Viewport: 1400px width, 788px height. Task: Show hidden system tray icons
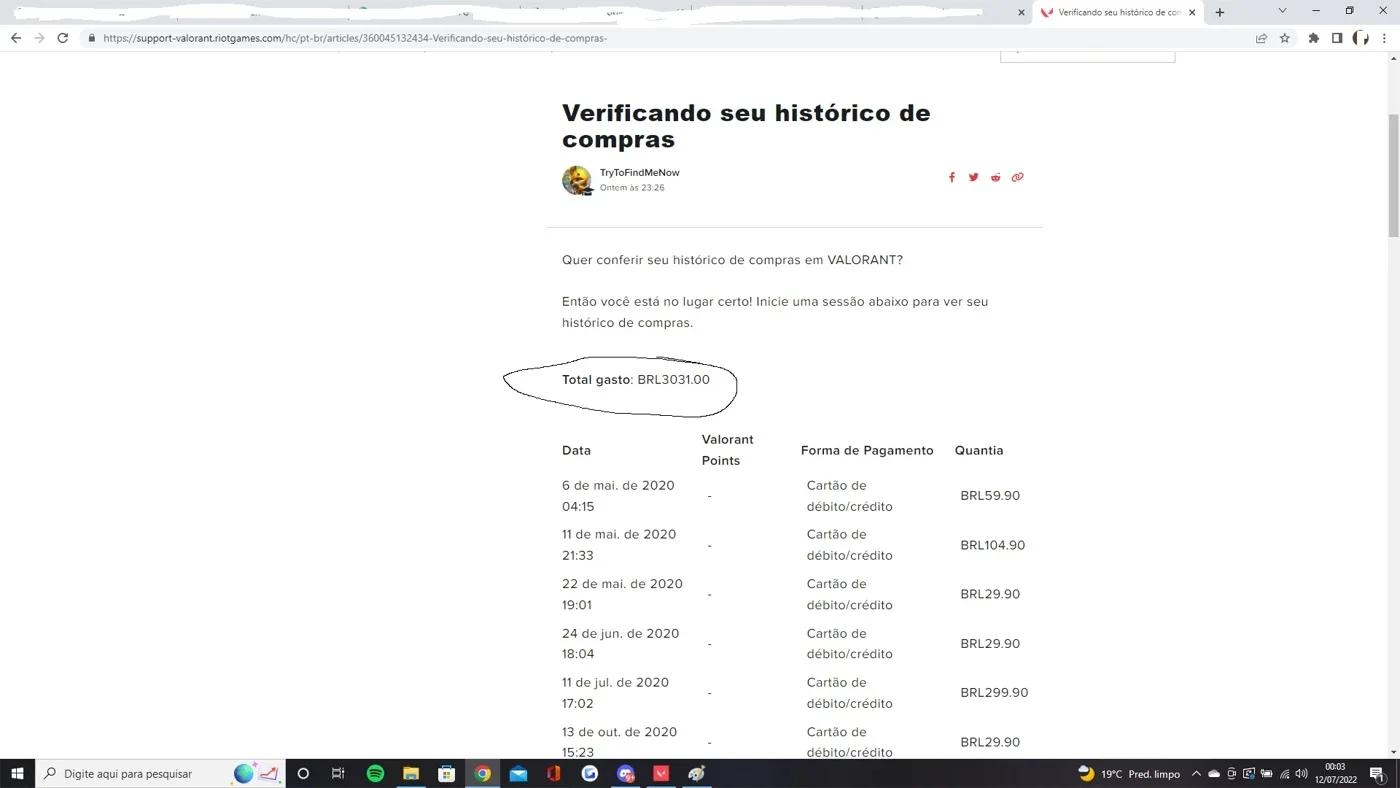coord(1196,773)
